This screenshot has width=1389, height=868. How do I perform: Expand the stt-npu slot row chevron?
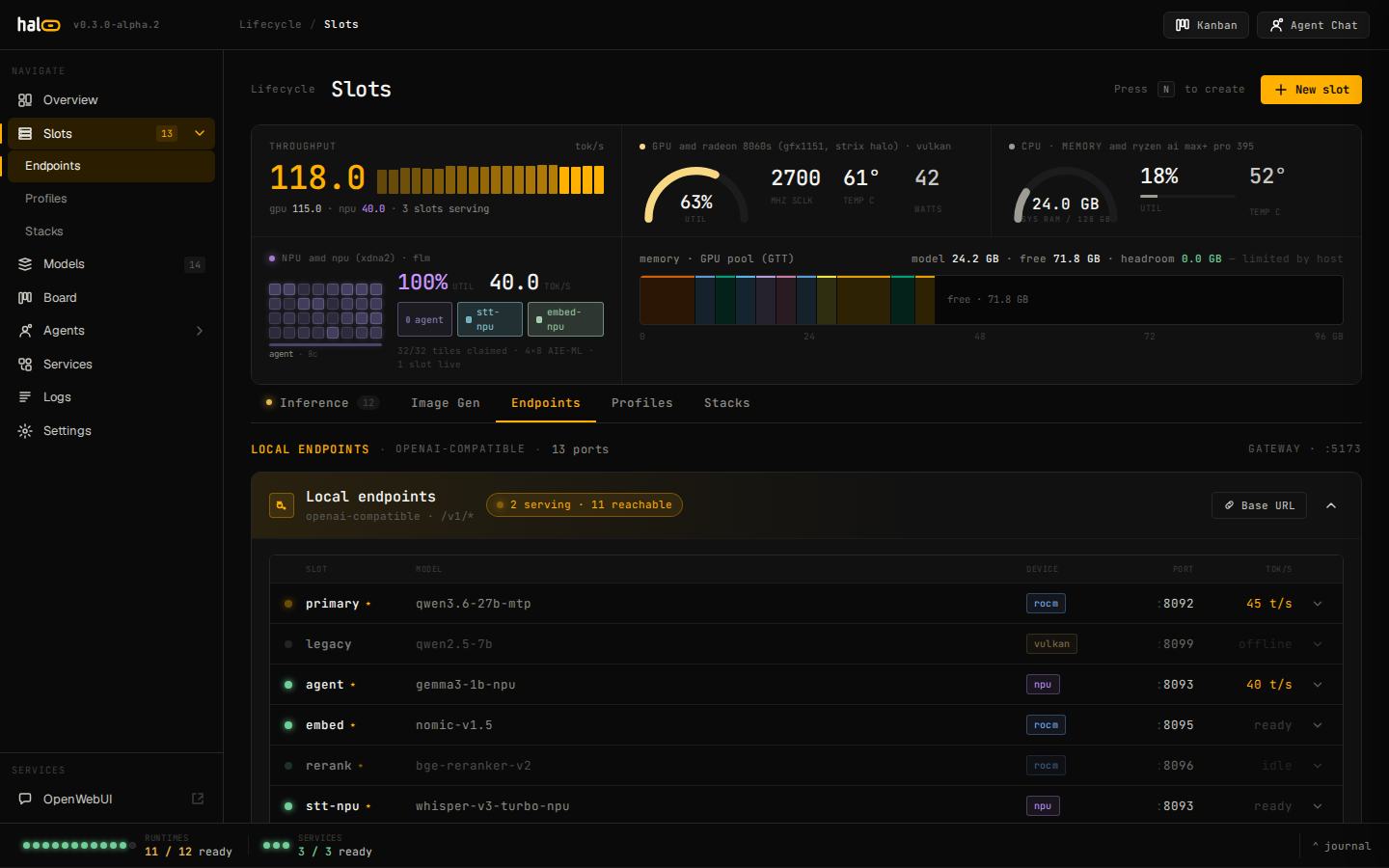coord(1318,806)
